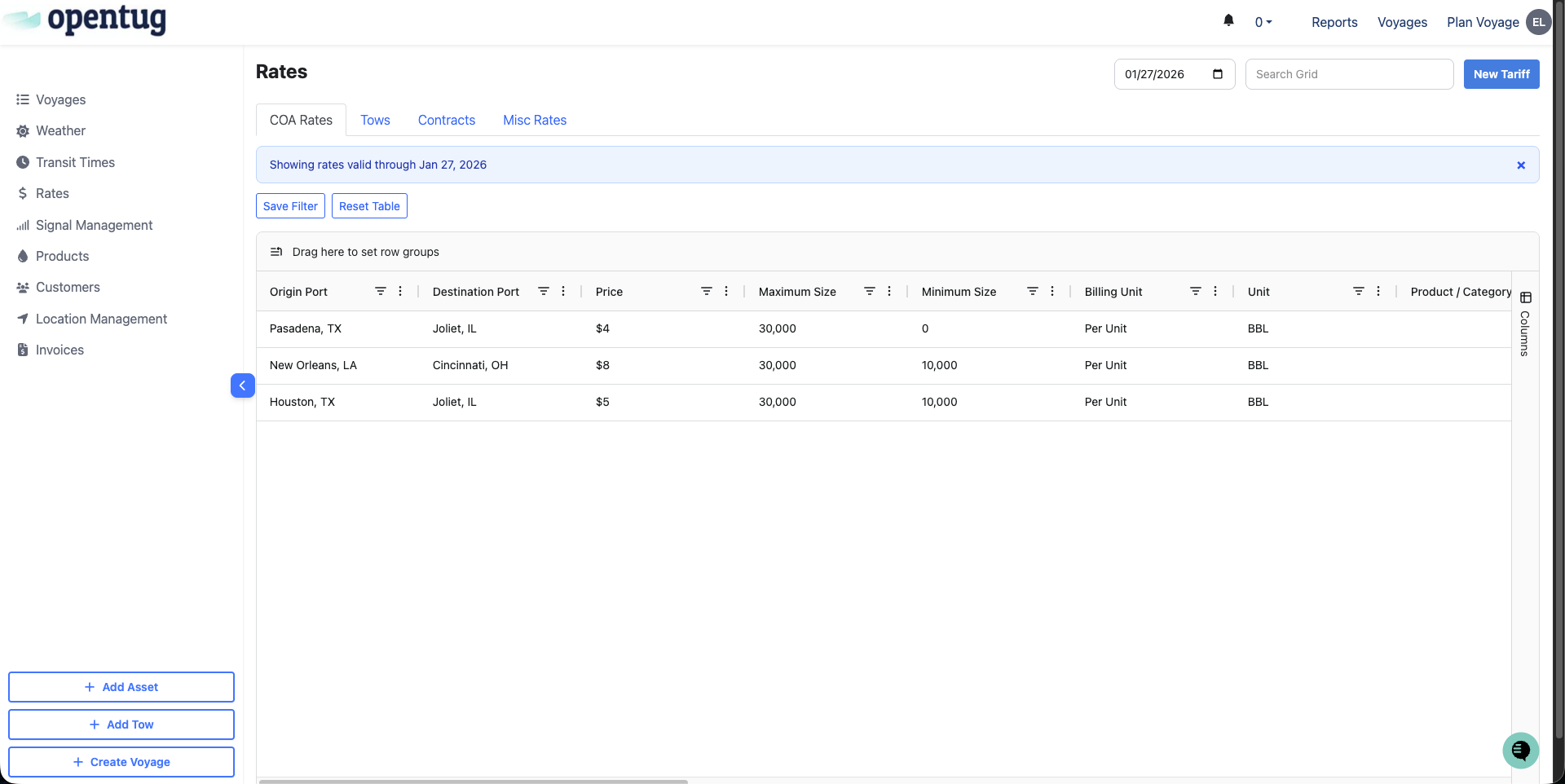Viewport: 1565px width, 784px height.
Task: Click the notification bell icon
Action: [1228, 21]
